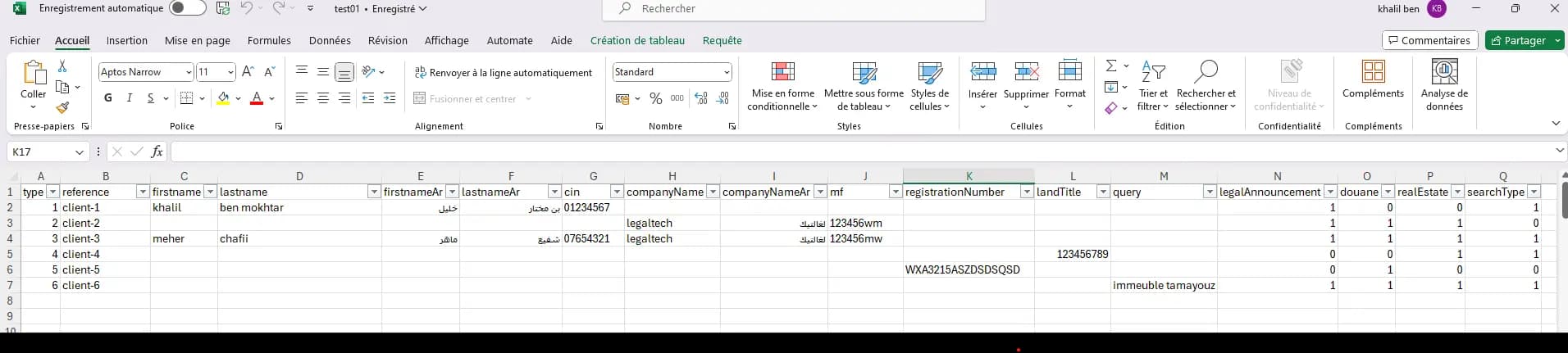This screenshot has height=353, width=1568.
Task: Click the Partager button
Action: tap(1524, 40)
